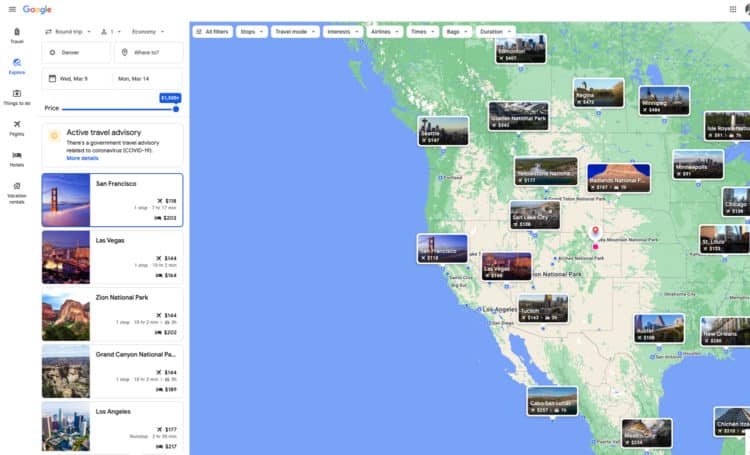Open the hamburger main menu
The height and width of the screenshot is (455, 750).
[11, 9]
